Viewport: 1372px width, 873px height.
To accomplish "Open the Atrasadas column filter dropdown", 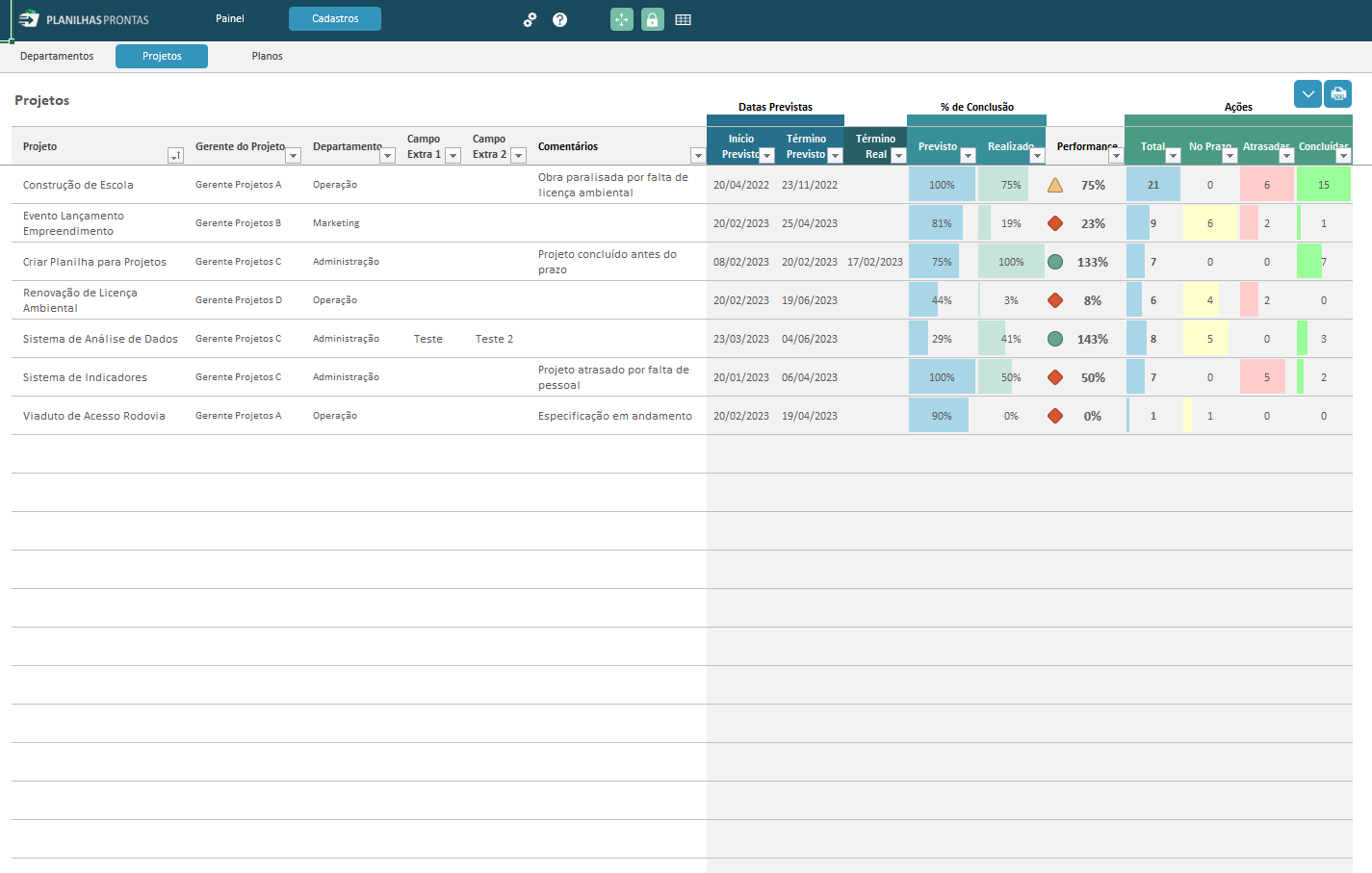I will [x=1285, y=156].
